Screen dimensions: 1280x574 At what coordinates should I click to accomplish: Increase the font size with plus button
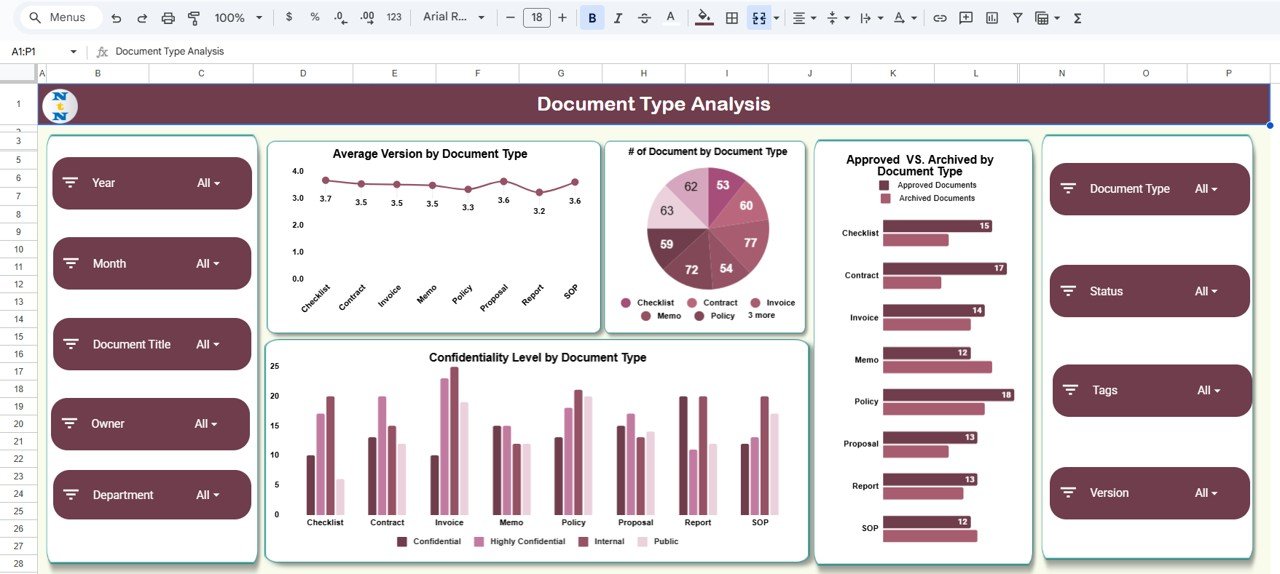pyautogui.click(x=562, y=18)
